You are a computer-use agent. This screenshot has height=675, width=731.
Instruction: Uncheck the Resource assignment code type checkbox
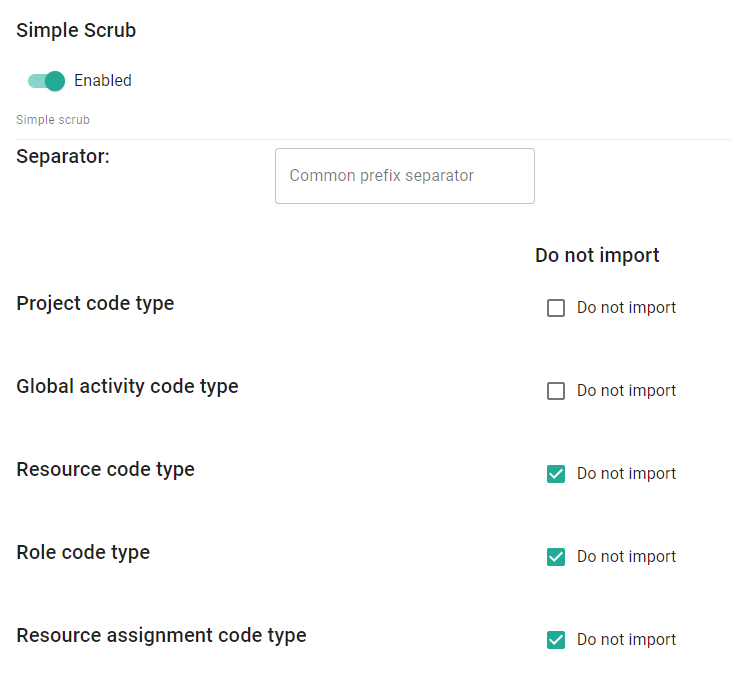[556, 640]
